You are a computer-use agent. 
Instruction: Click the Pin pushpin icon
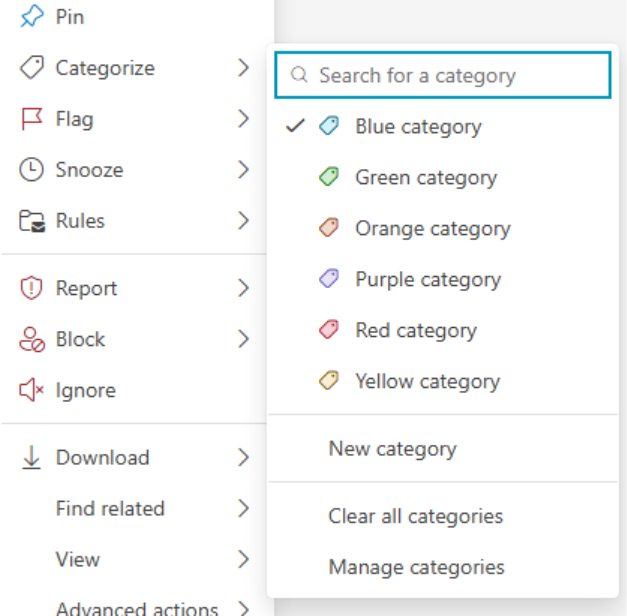coord(32,17)
